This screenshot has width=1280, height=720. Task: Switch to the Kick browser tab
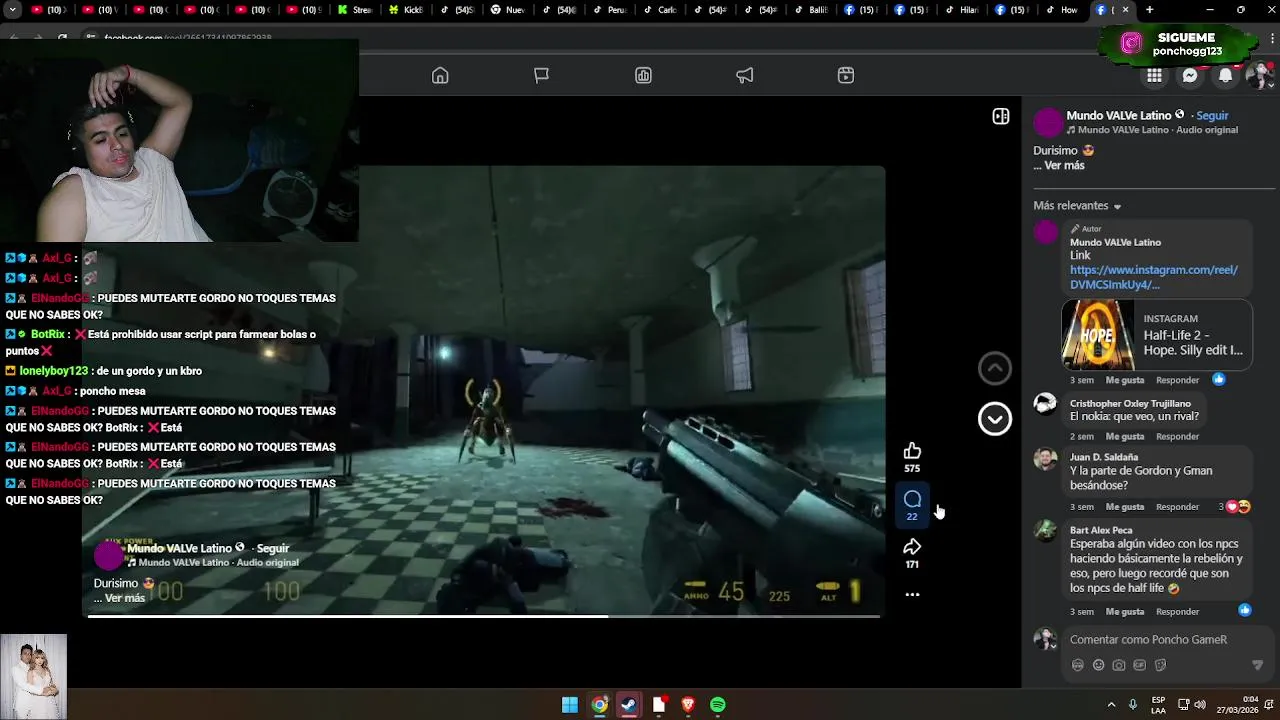406,10
